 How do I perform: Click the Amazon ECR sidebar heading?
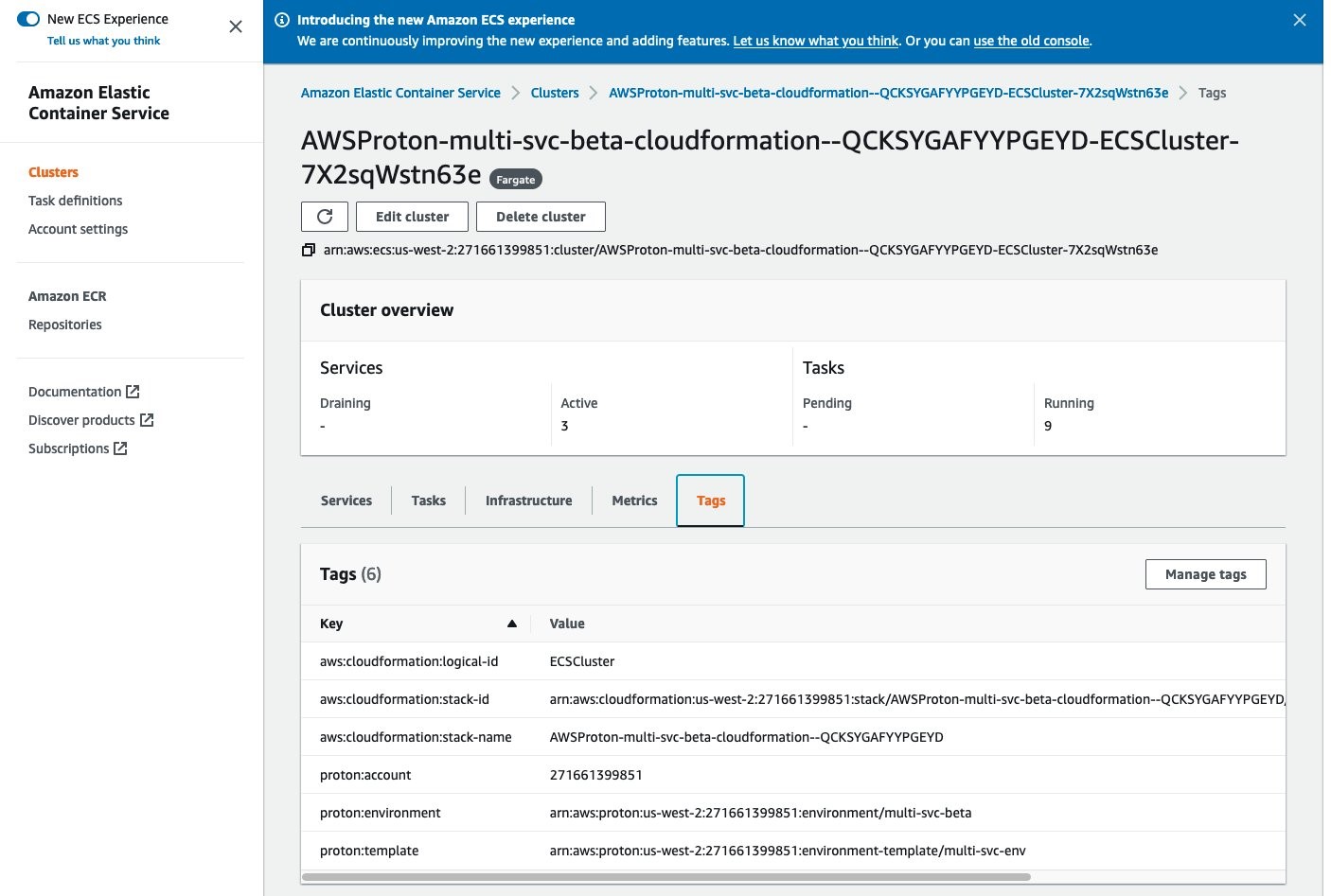coord(67,296)
